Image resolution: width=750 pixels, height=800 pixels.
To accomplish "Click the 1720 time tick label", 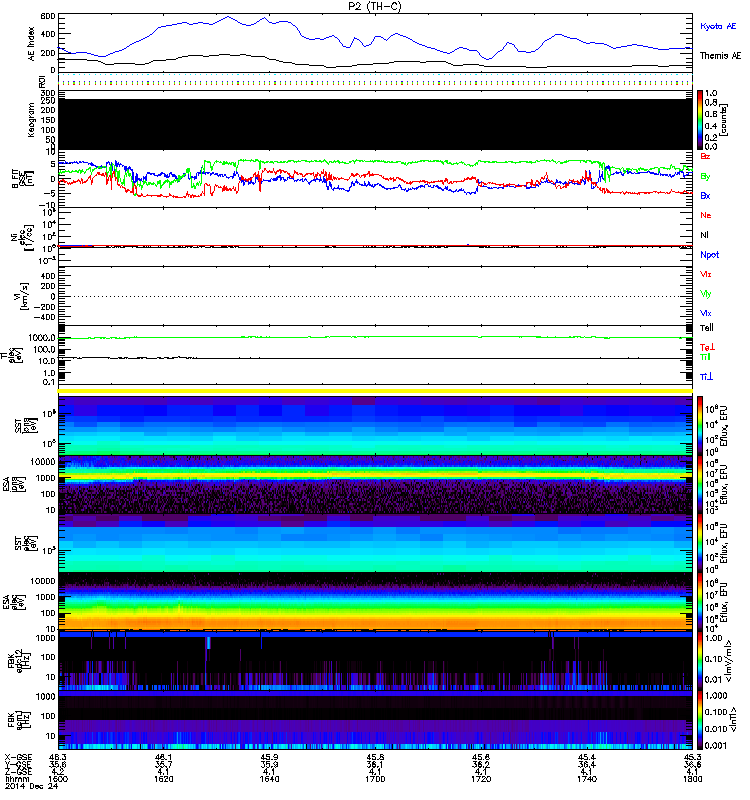I will (481, 779).
